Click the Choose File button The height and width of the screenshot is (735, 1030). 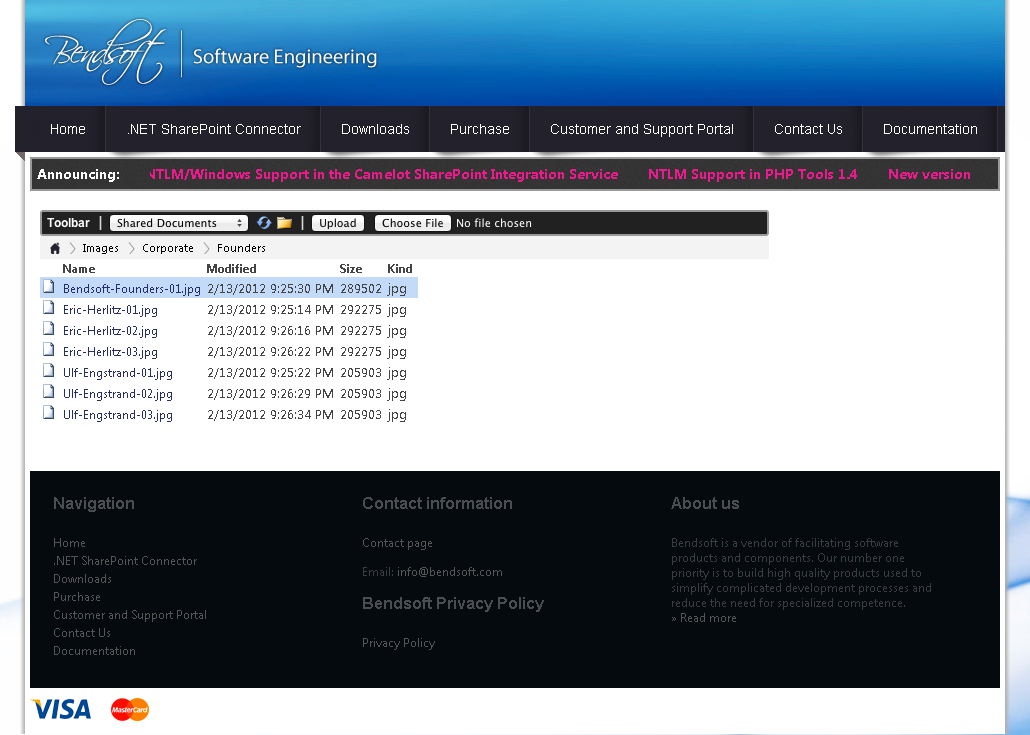coord(413,223)
